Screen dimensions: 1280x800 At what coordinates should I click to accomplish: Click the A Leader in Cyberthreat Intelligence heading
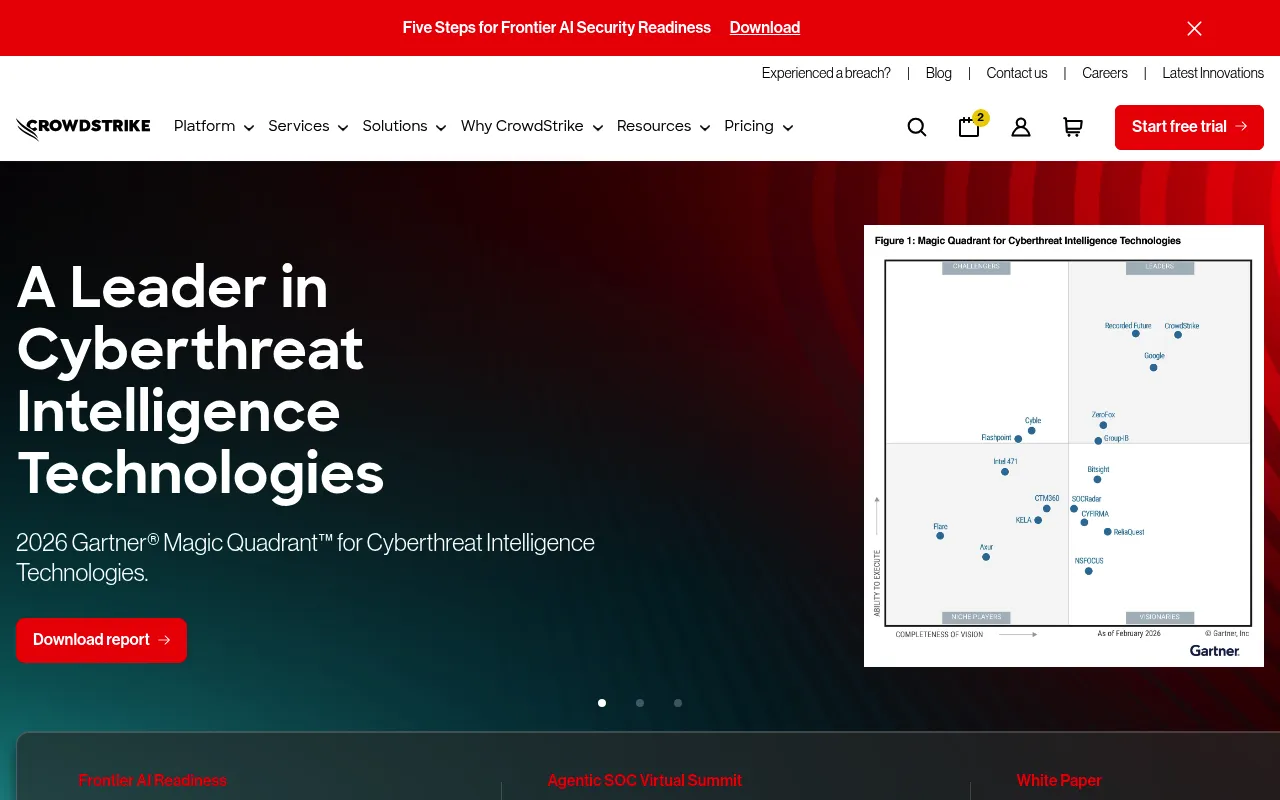(x=200, y=380)
